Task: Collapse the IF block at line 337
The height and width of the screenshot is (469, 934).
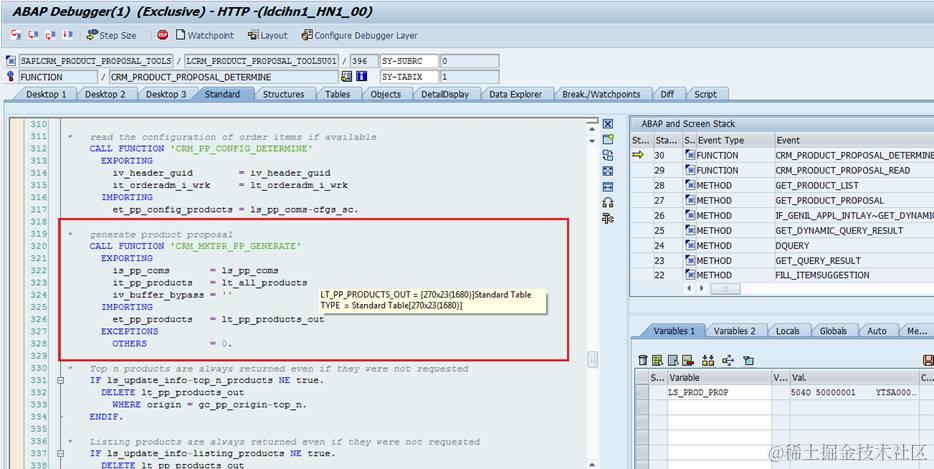Action: coord(60,454)
